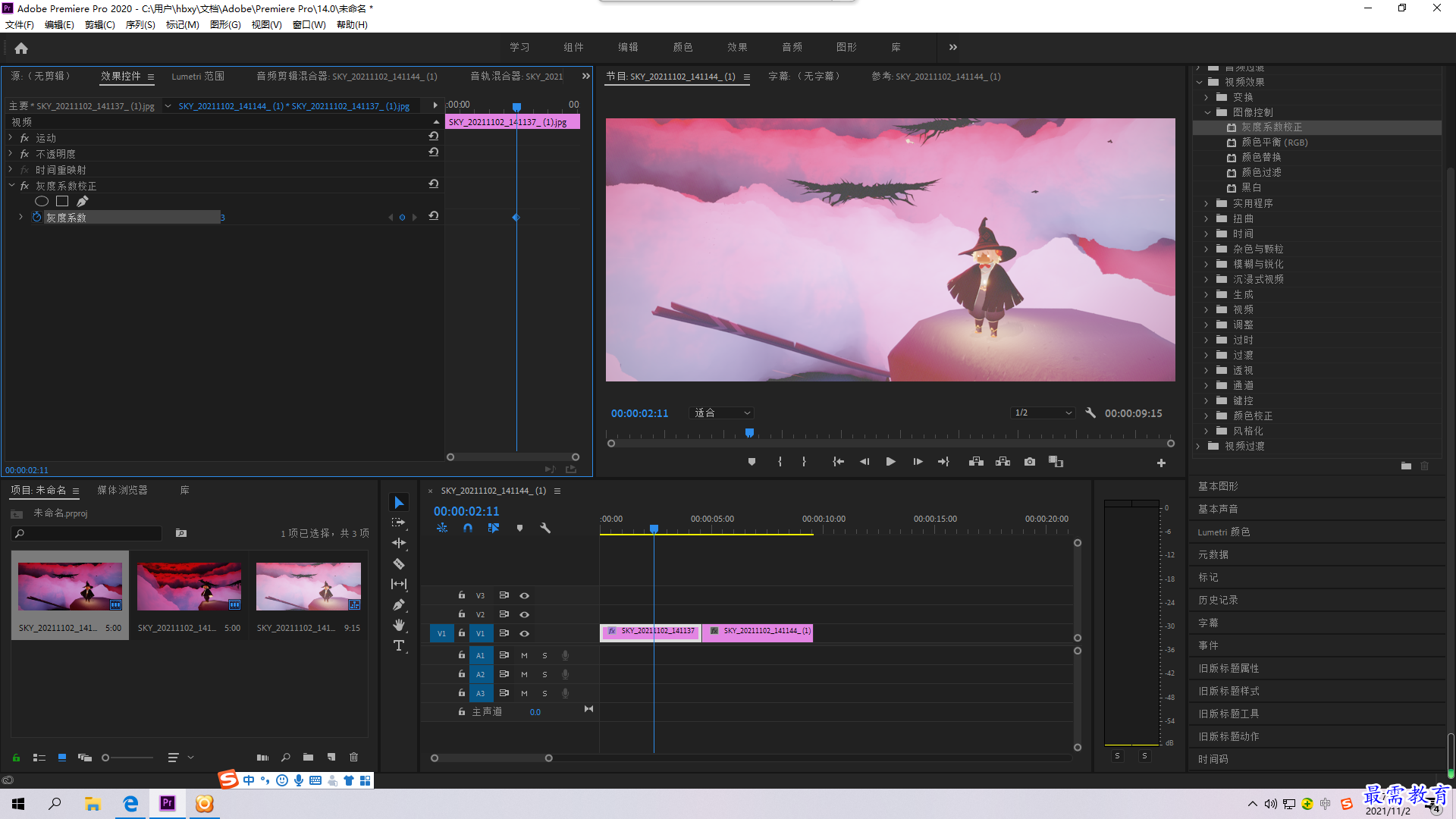This screenshot has height=819, width=1456.
Task: Collapse the 灰度系数校正 effect
Action: tap(11, 185)
